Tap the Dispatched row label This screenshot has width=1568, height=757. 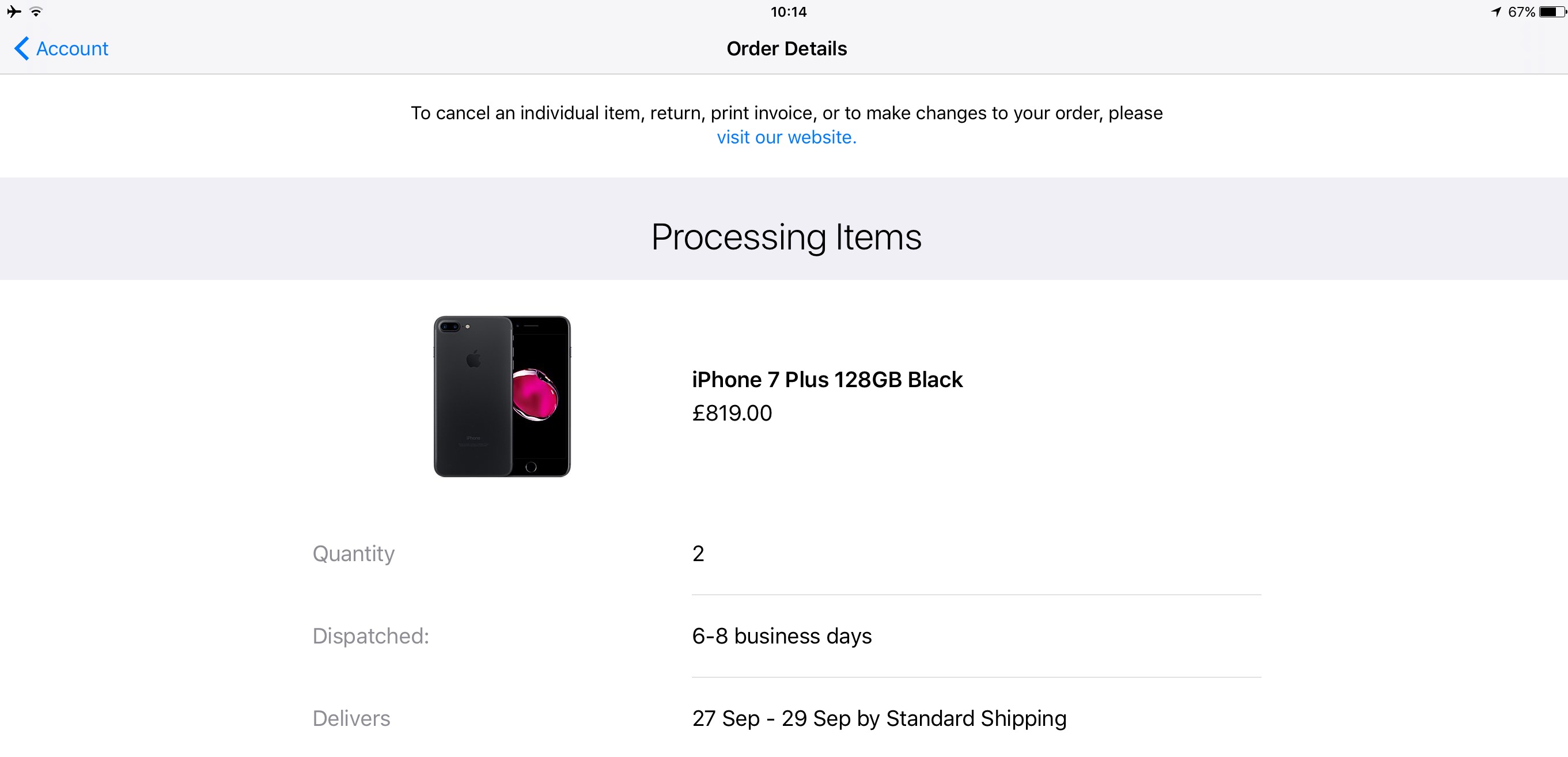(x=370, y=636)
